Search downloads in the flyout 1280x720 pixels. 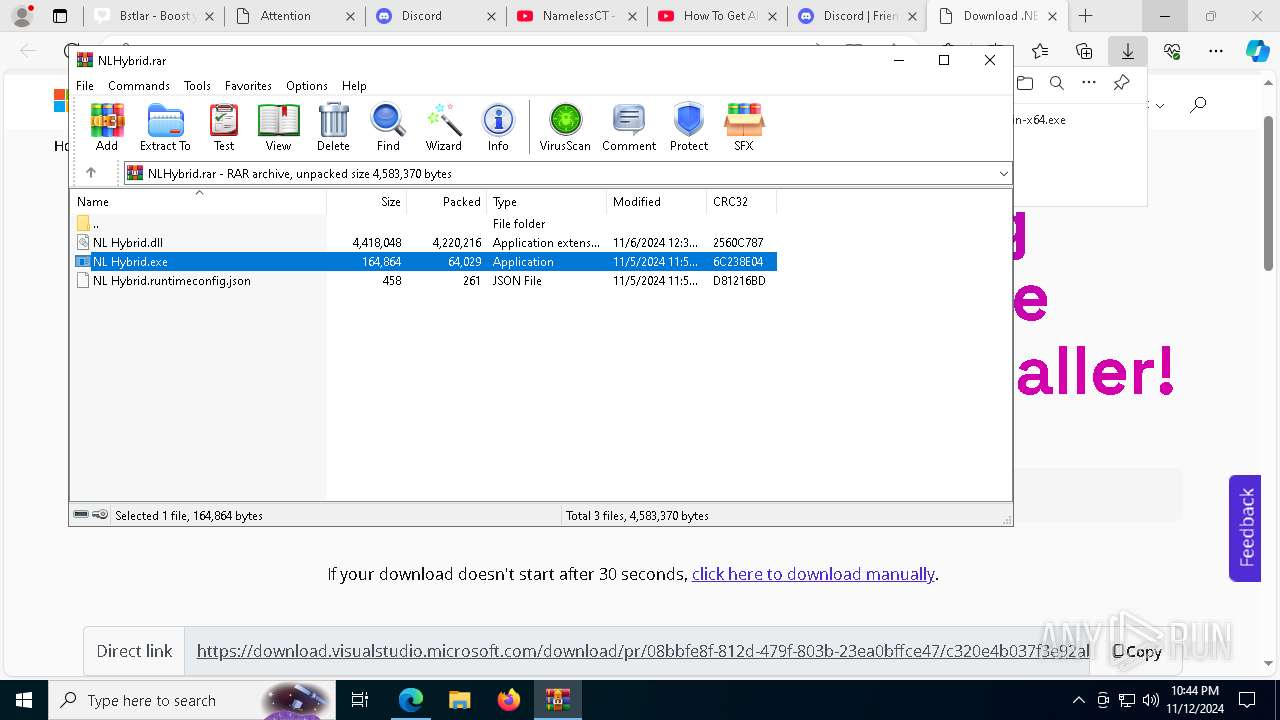[x=1056, y=83]
